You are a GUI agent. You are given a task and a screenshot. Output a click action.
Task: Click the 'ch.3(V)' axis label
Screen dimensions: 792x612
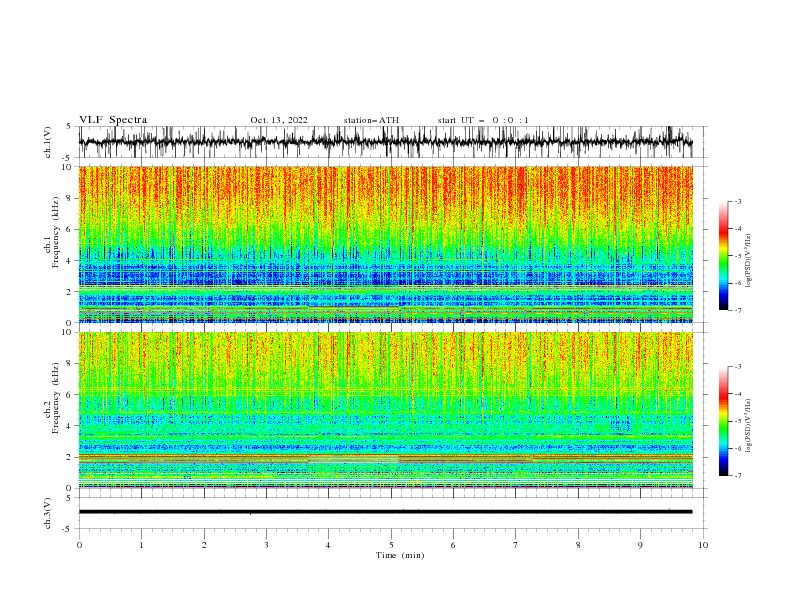[x=48, y=513]
